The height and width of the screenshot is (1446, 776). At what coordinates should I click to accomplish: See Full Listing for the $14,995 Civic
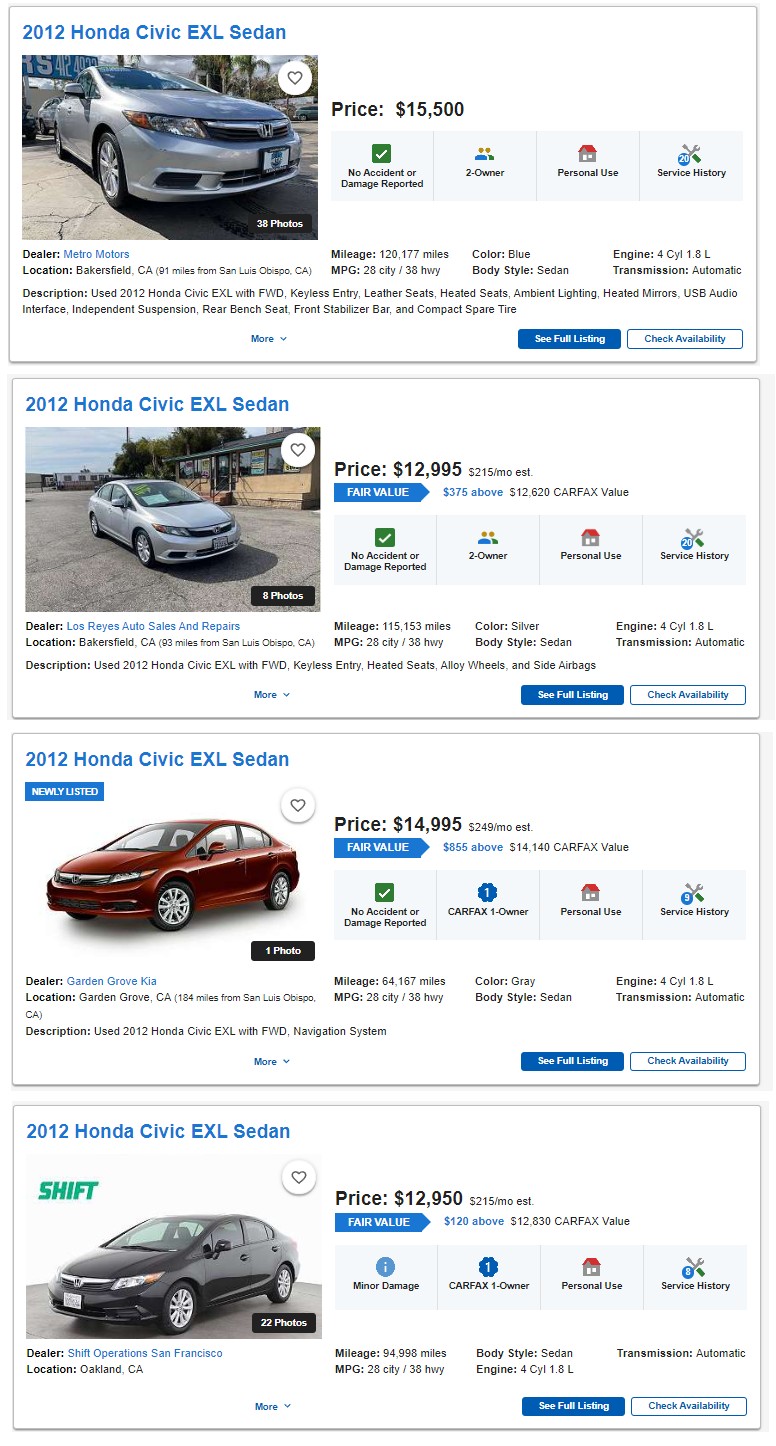572,1061
